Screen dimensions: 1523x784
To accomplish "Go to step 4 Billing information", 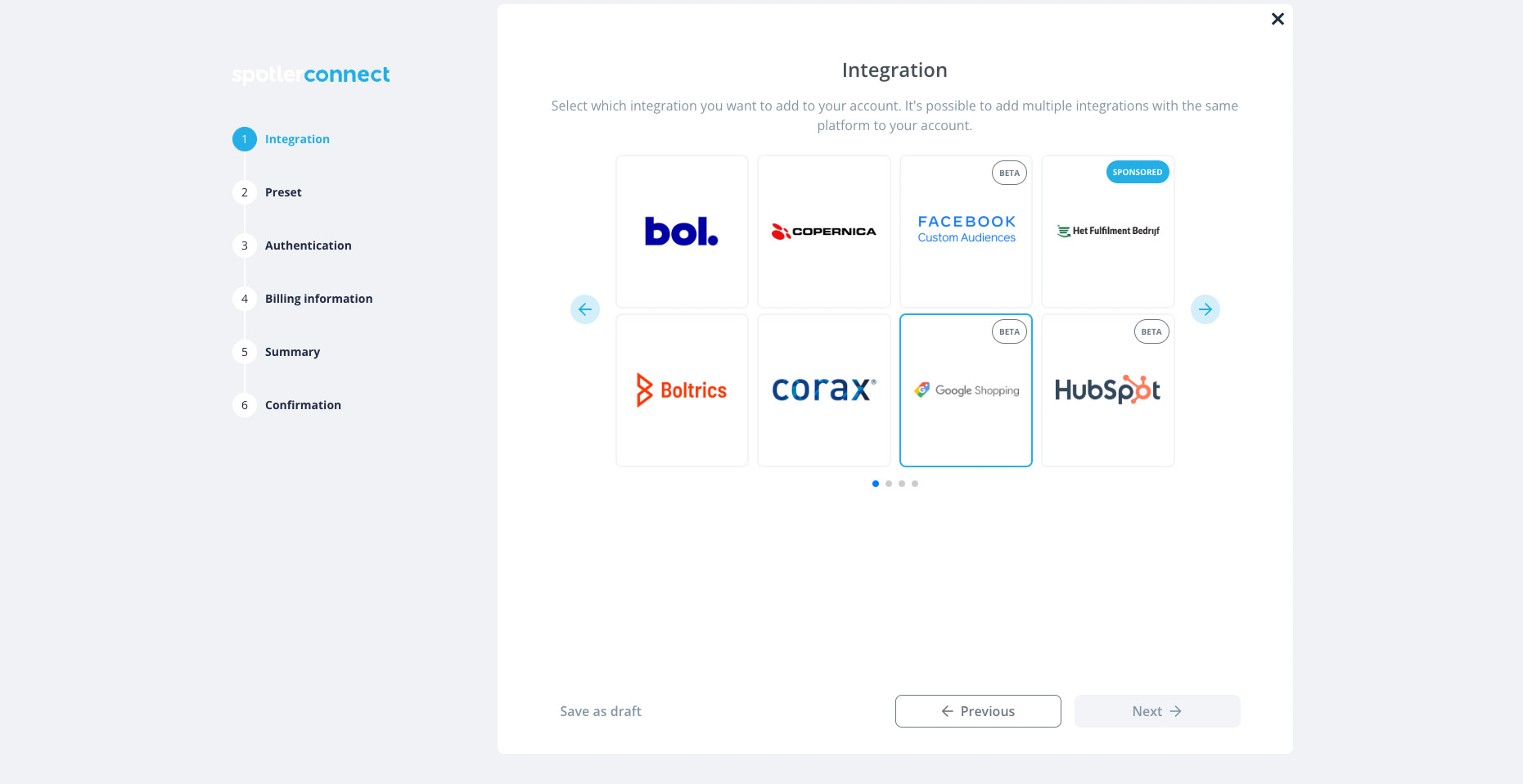I will (x=318, y=299).
